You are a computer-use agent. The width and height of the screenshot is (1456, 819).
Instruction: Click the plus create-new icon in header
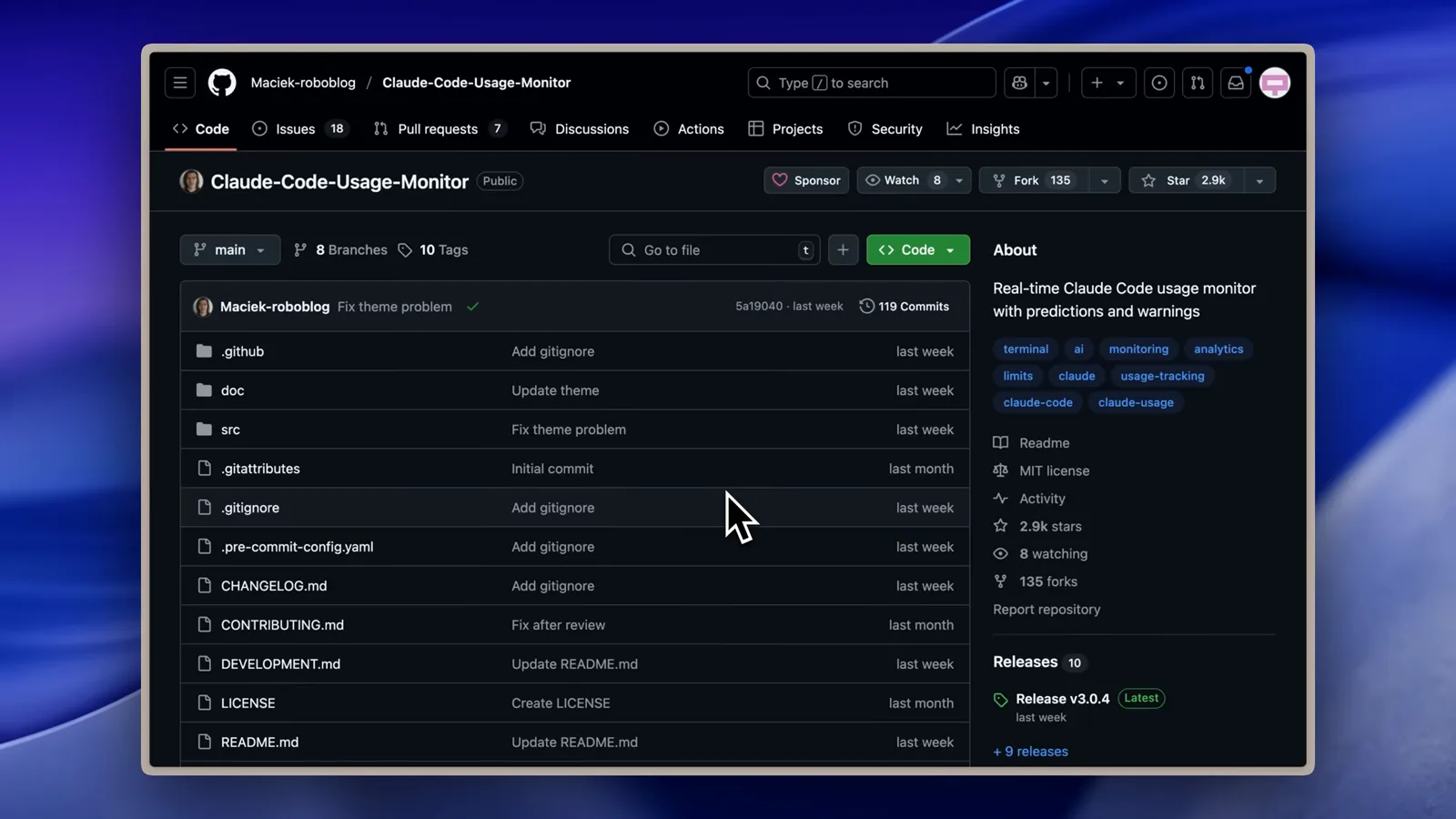(1097, 83)
